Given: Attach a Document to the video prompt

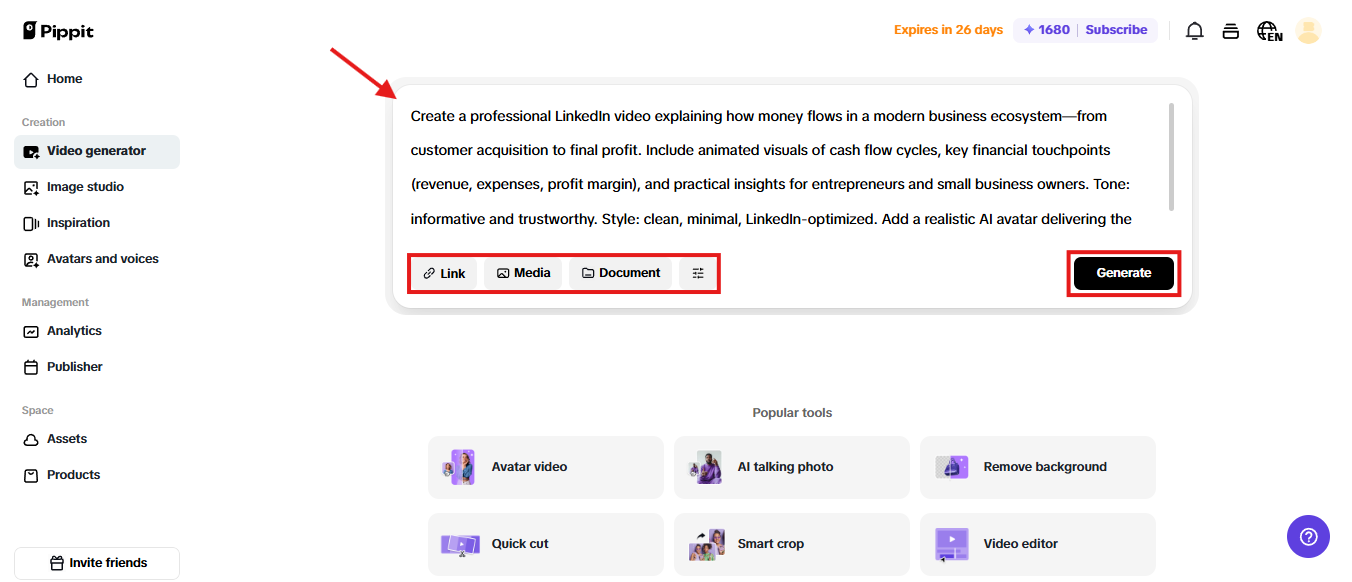Looking at the screenshot, I should pos(619,272).
